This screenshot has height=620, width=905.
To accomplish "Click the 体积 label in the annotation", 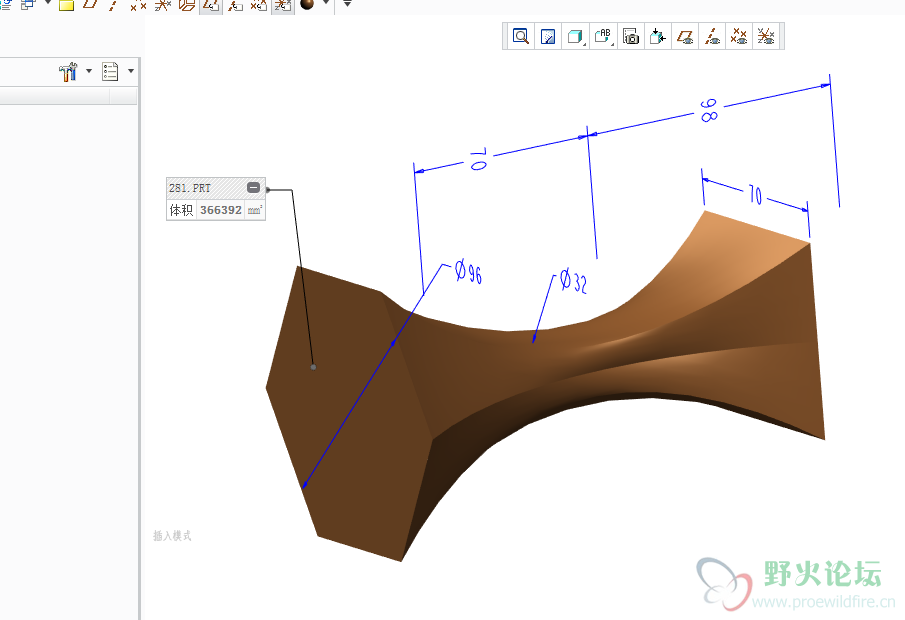I will [x=181, y=210].
